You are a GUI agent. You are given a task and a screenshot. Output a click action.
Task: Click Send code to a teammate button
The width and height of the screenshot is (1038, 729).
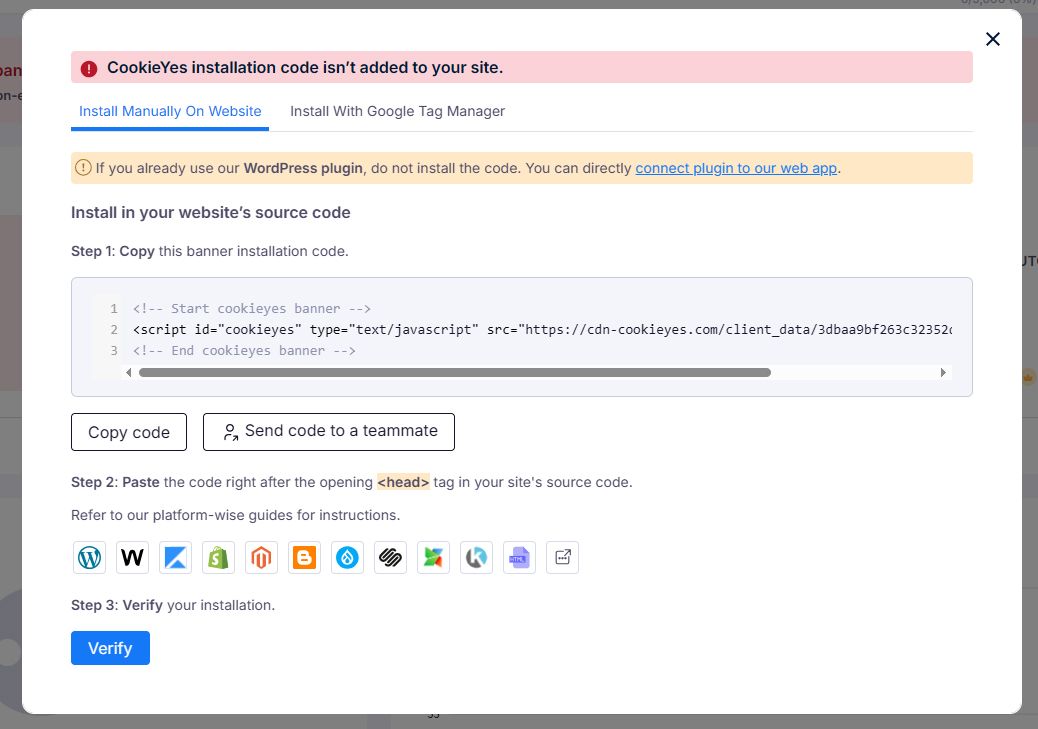pyautogui.click(x=329, y=432)
